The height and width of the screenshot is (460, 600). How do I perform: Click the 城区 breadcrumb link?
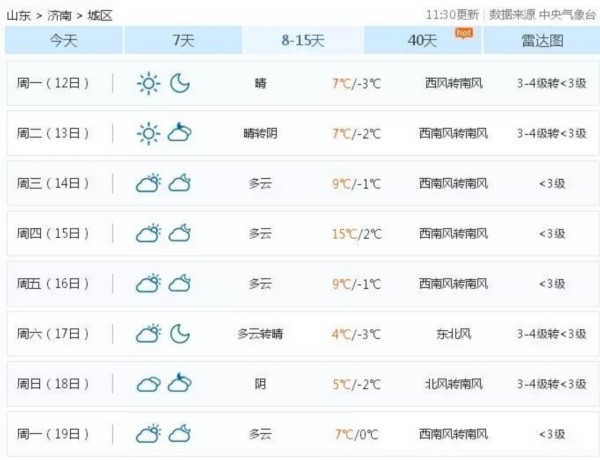[x=99, y=15]
